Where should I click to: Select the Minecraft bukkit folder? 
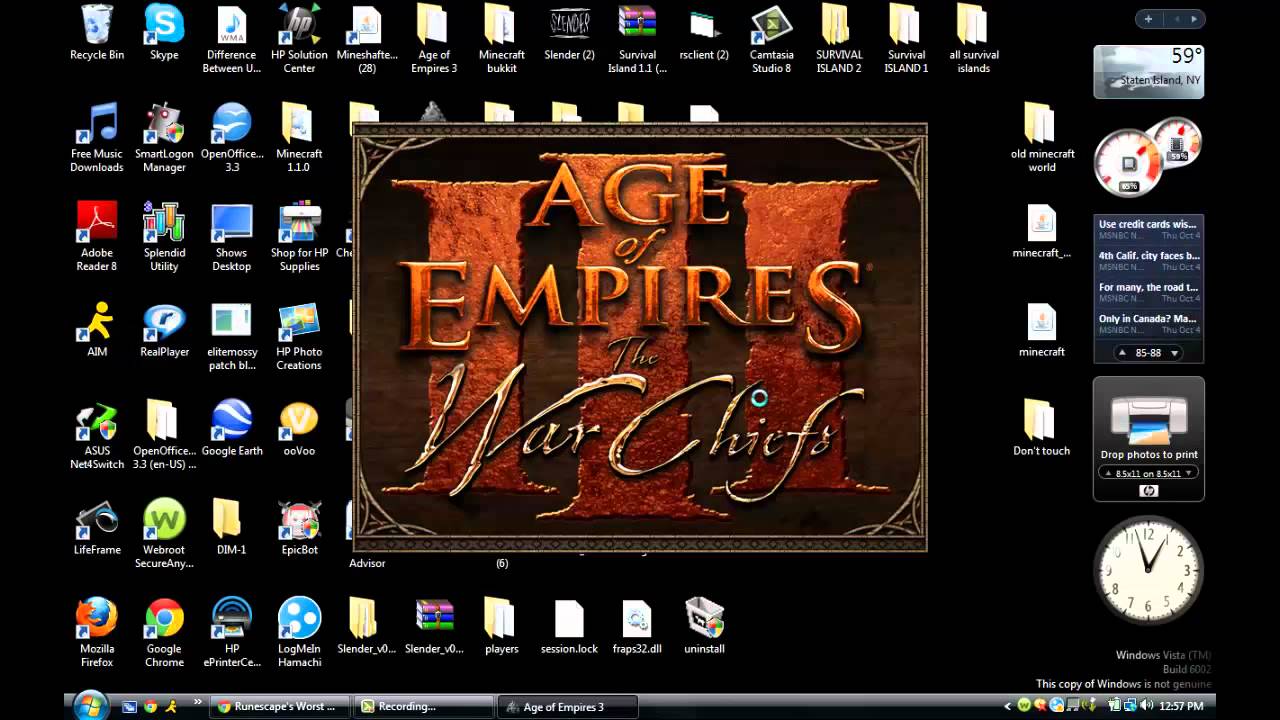coord(502,40)
